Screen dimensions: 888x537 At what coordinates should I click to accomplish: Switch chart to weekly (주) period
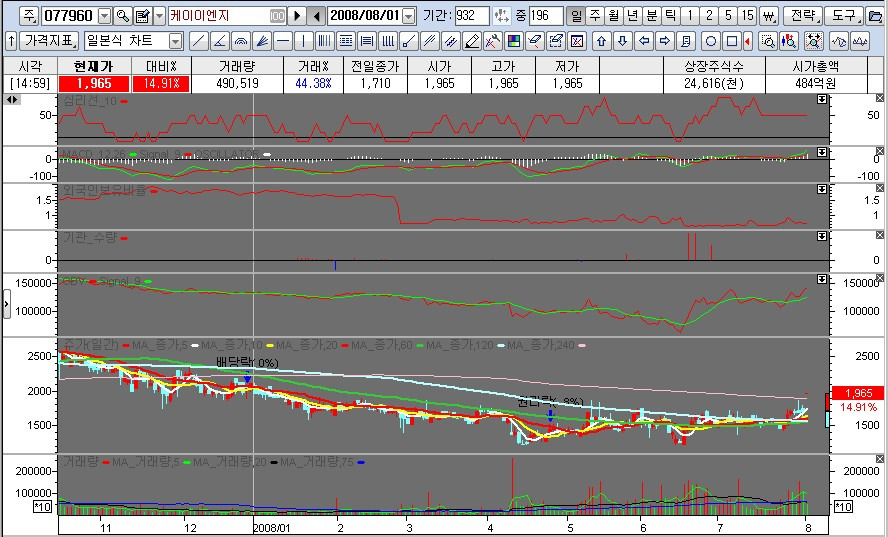click(595, 16)
